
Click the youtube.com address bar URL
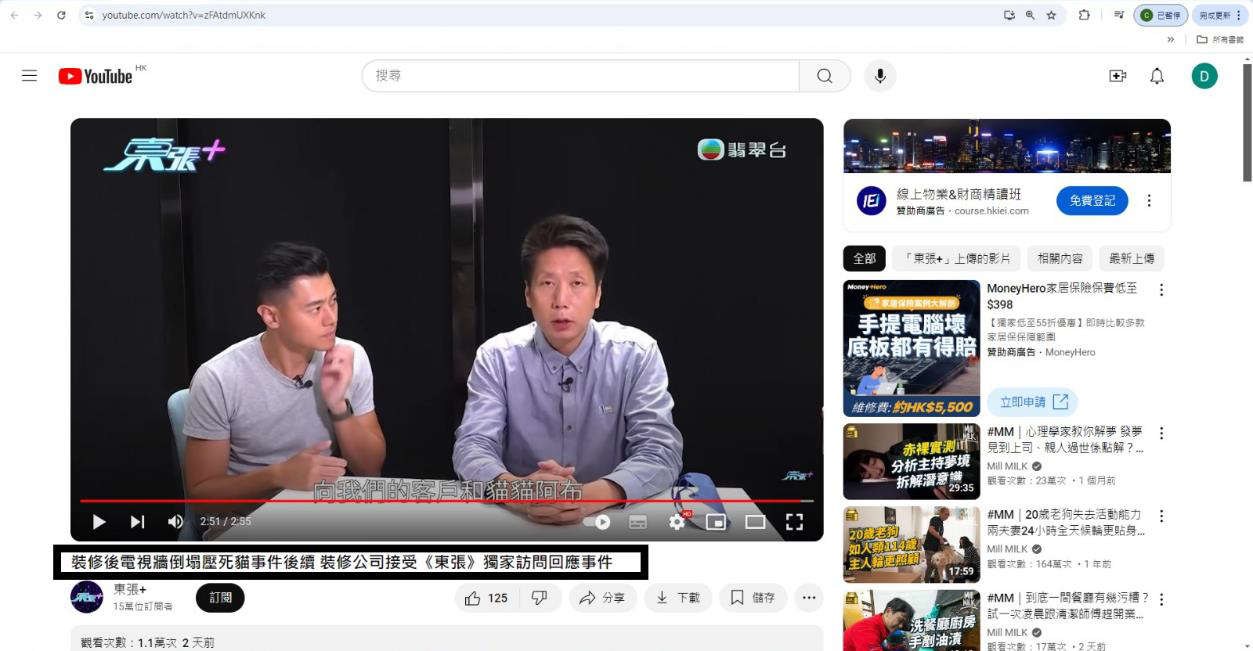184,15
